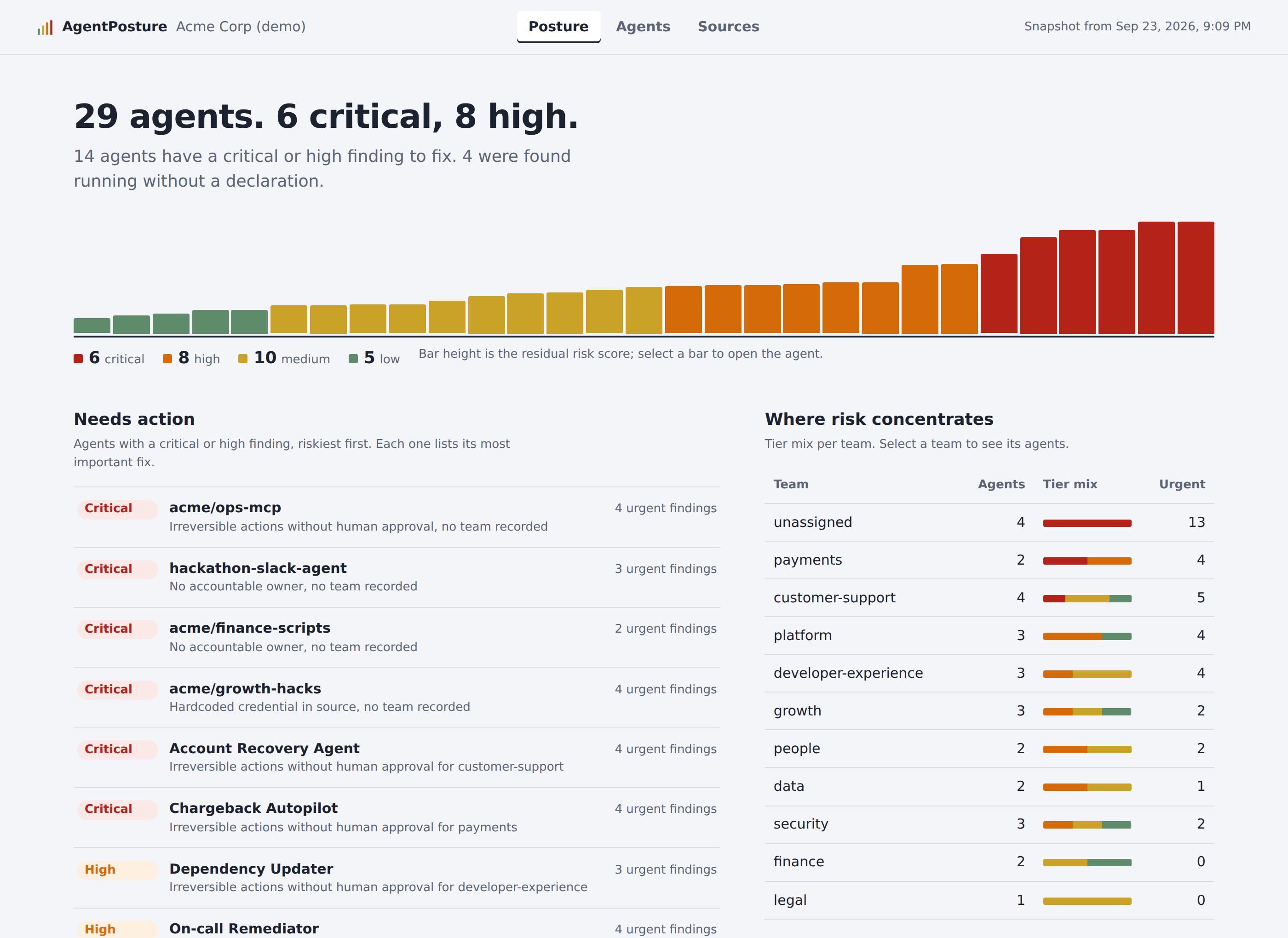
Task: Select the platform team row
Action: 989,635
